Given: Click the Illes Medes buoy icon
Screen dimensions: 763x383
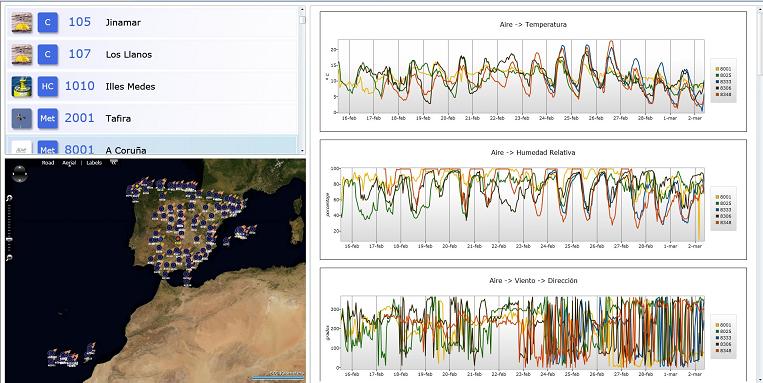Looking at the screenshot, I should coord(21,87).
